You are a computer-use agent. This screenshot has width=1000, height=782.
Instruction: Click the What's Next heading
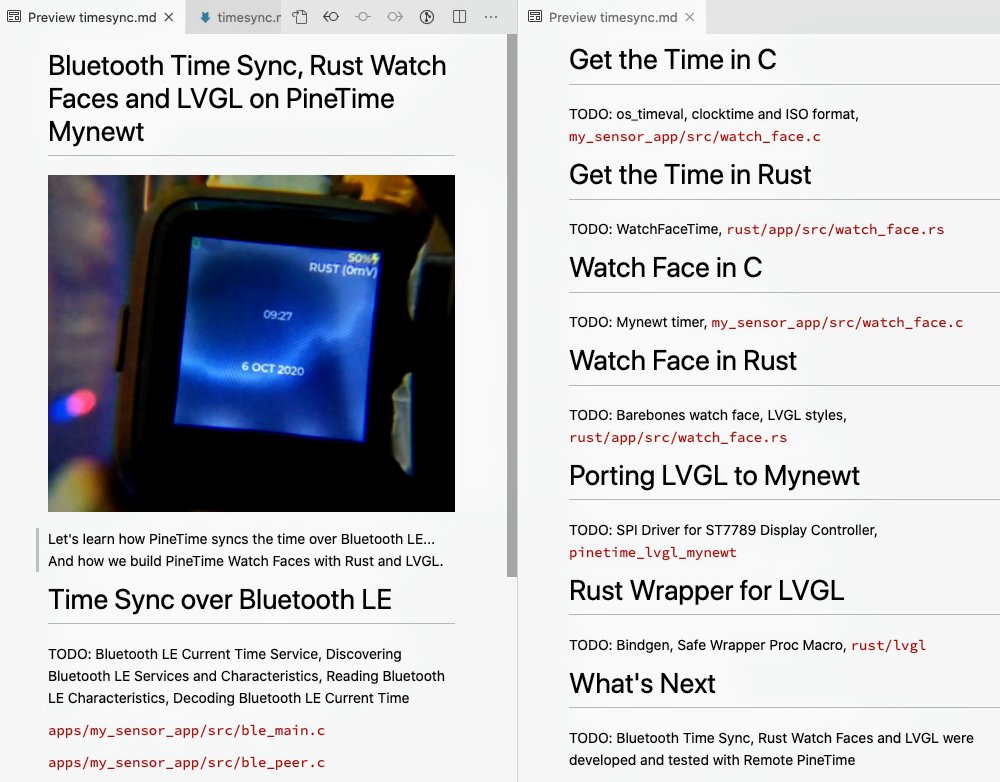[x=641, y=684]
